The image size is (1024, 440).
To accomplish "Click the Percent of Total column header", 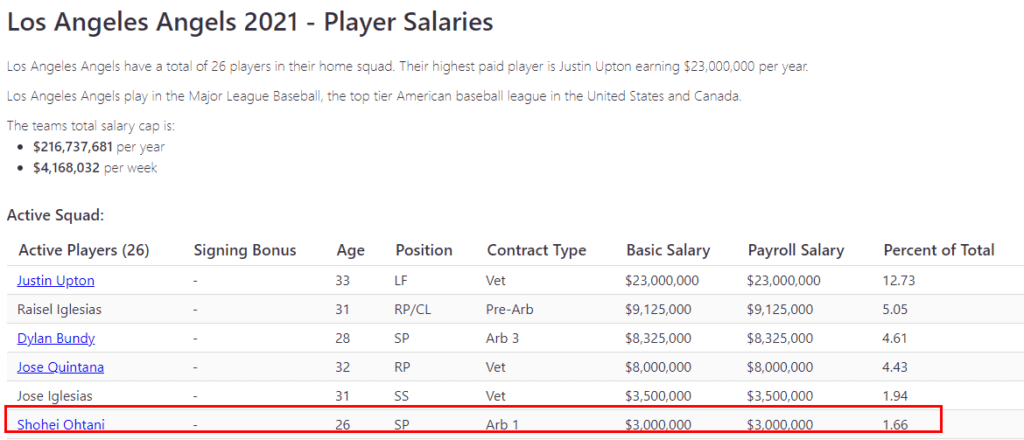I will 938,250.
